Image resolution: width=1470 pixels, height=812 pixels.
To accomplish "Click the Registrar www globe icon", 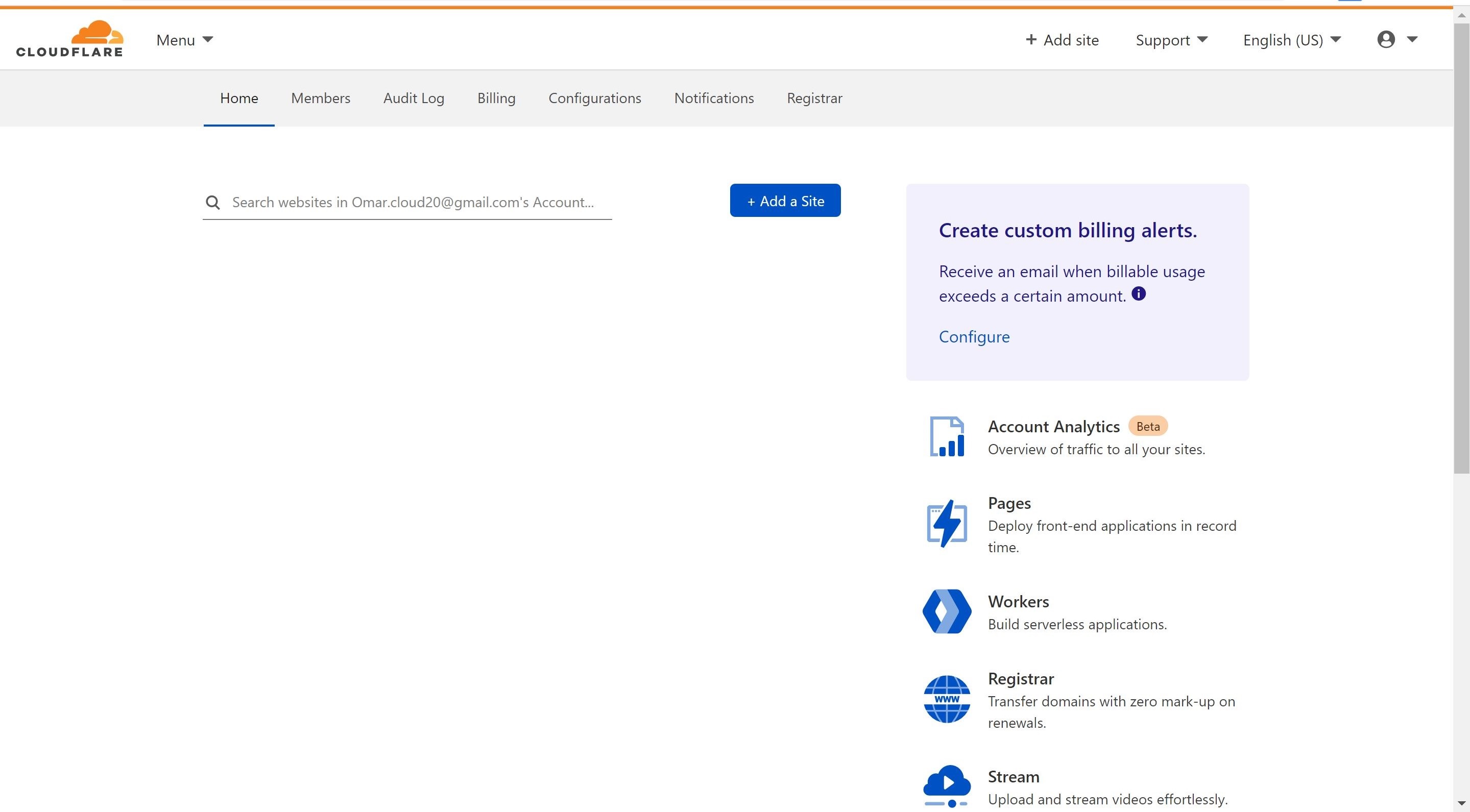I will click(947, 699).
